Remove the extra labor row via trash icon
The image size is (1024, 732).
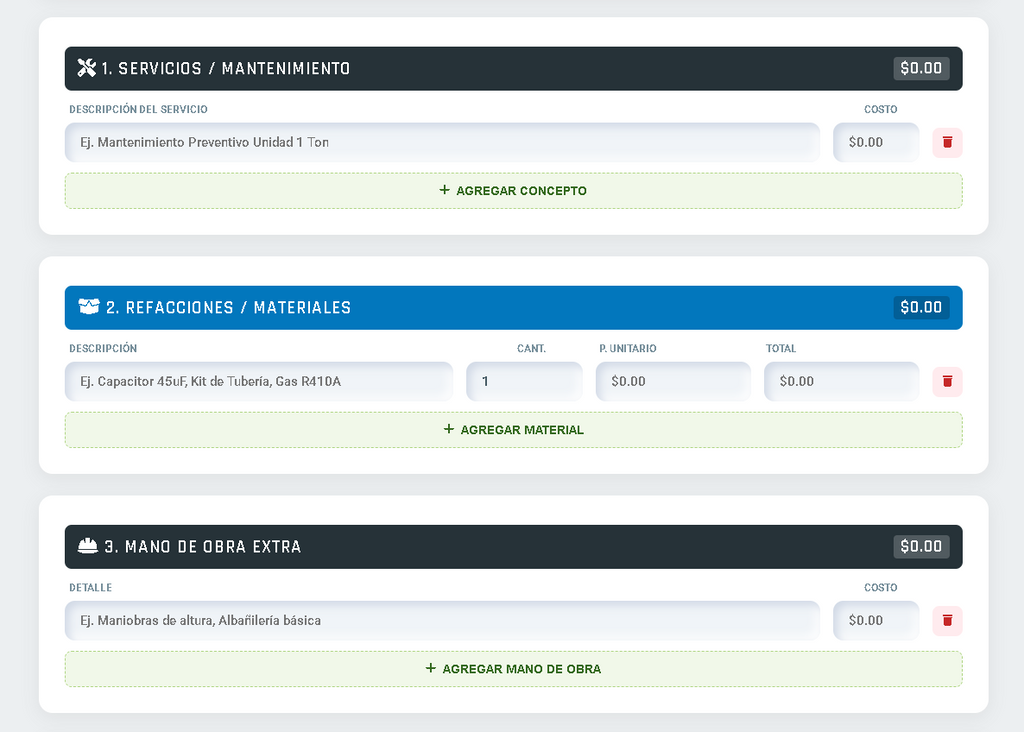[947, 621]
